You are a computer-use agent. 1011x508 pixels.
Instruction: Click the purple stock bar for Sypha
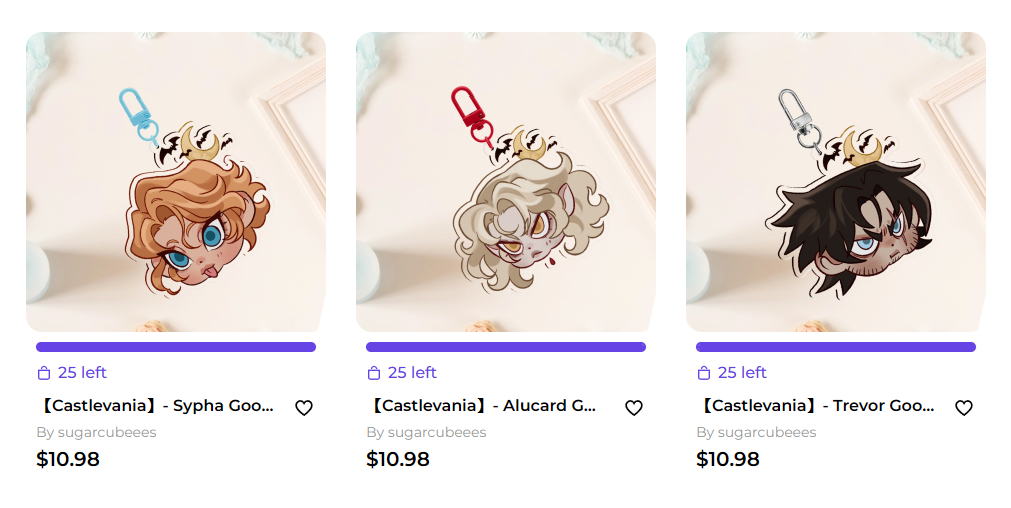(x=176, y=347)
